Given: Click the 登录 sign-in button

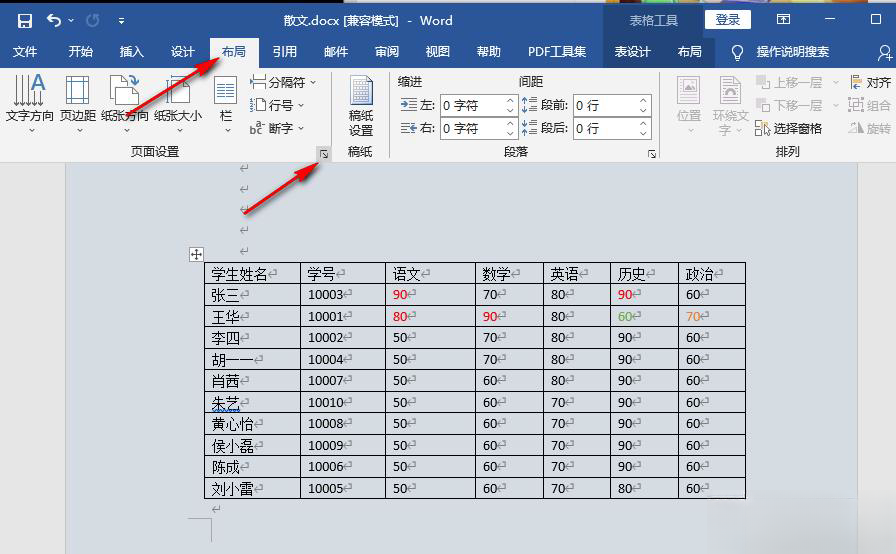Looking at the screenshot, I should coord(727,20).
